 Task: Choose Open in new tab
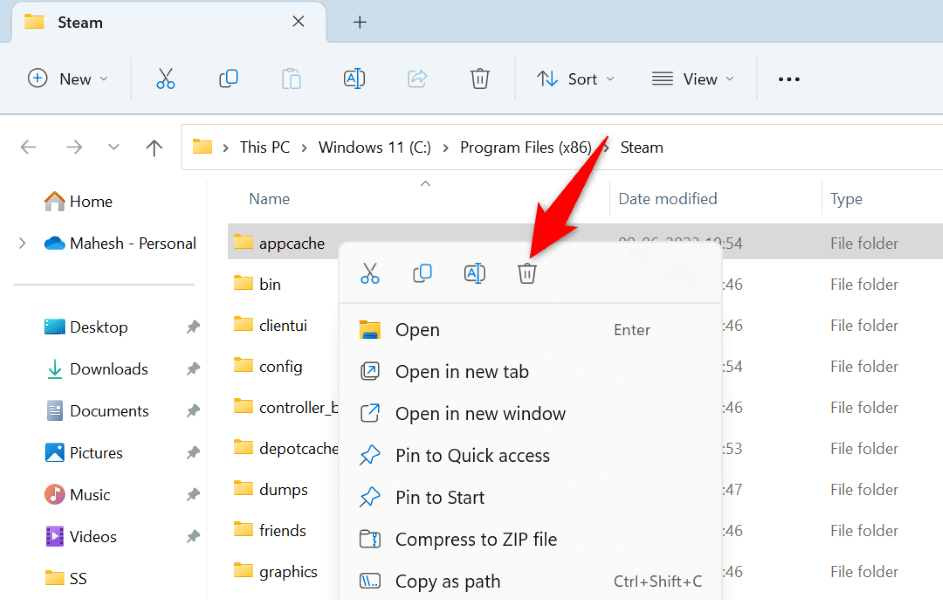pos(530,372)
